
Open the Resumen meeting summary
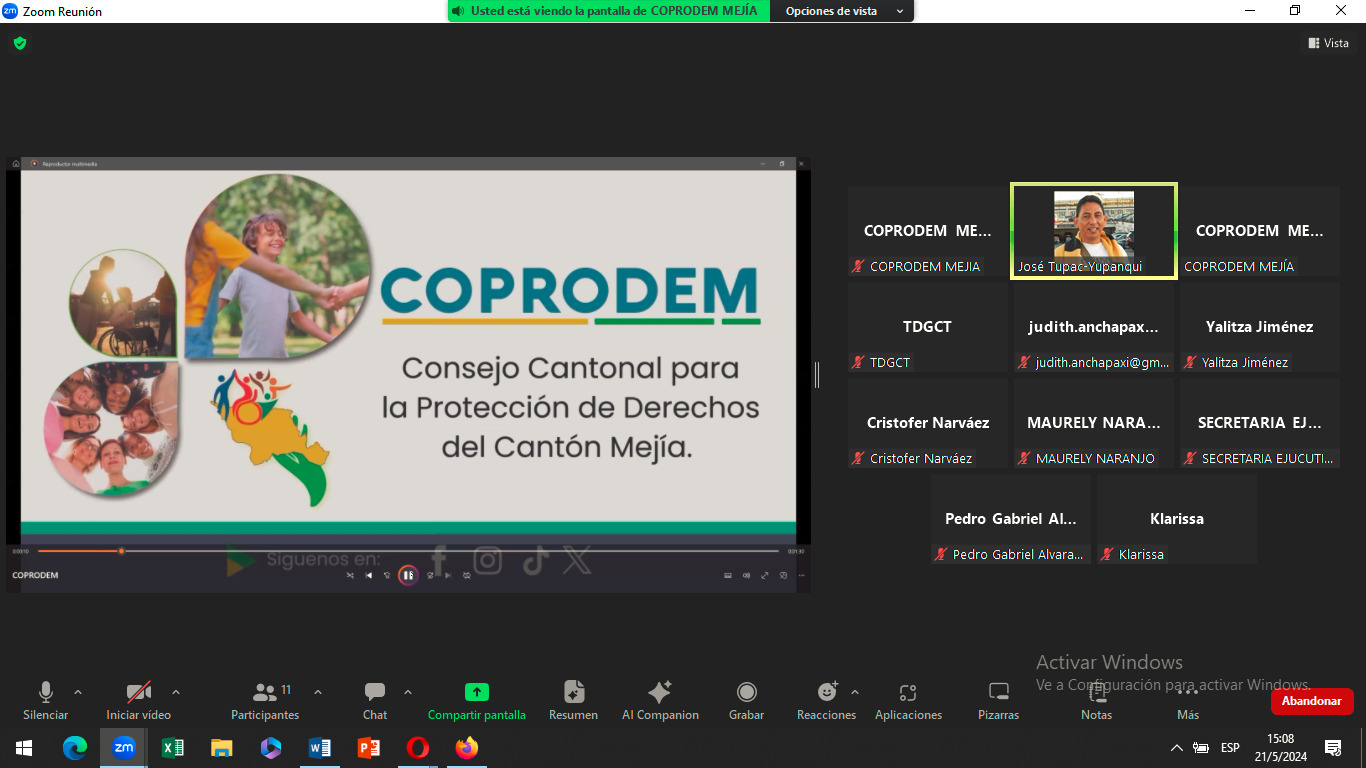coord(573,700)
